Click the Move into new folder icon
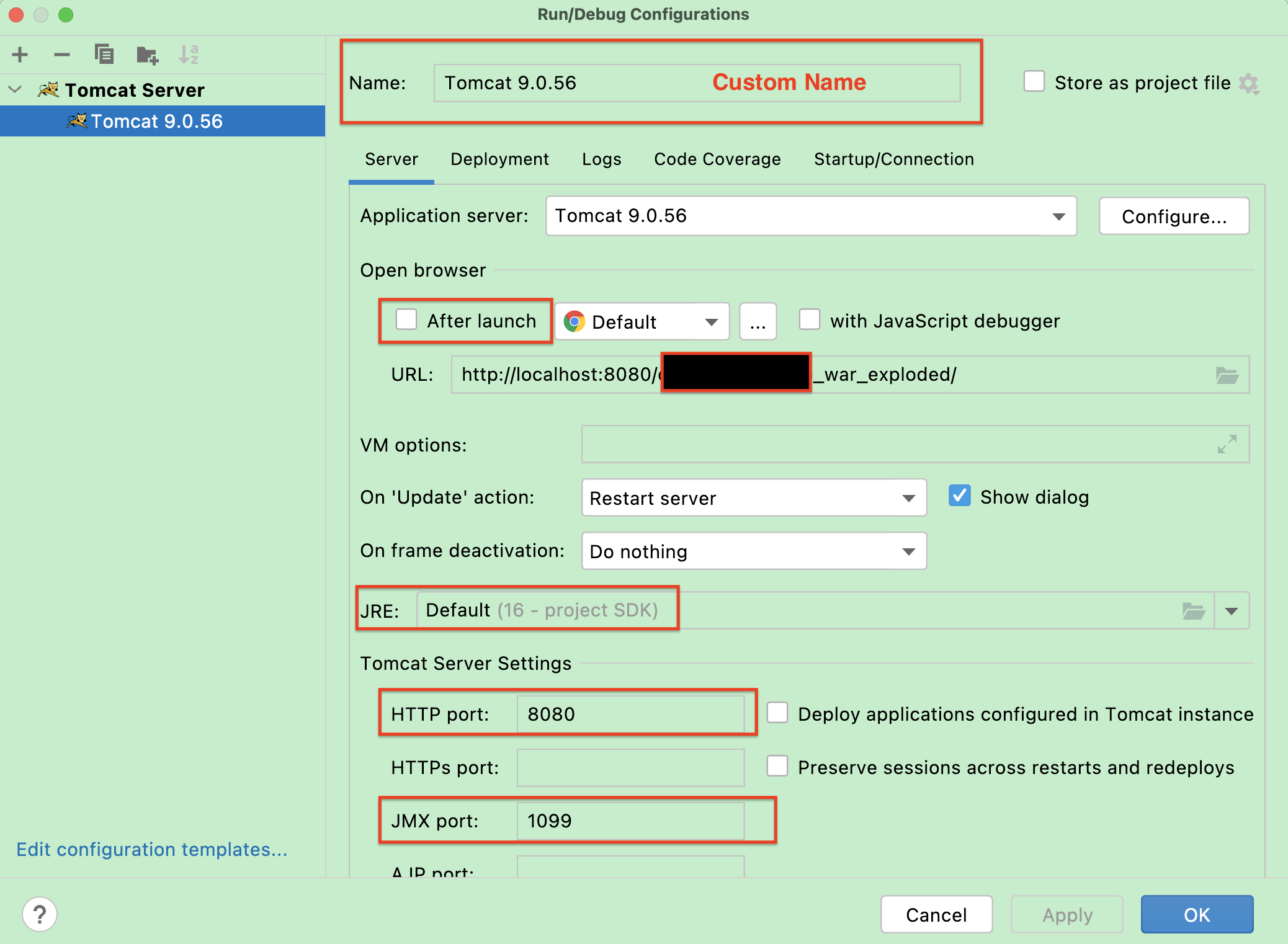The height and width of the screenshot is (944, 1288). point(147,55)
